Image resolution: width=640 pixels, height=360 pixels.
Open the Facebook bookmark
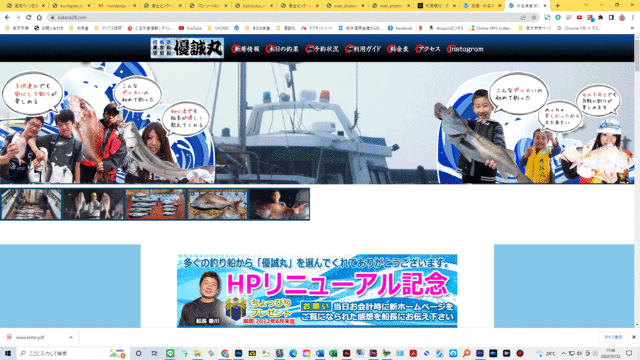(x=400, y=28)
